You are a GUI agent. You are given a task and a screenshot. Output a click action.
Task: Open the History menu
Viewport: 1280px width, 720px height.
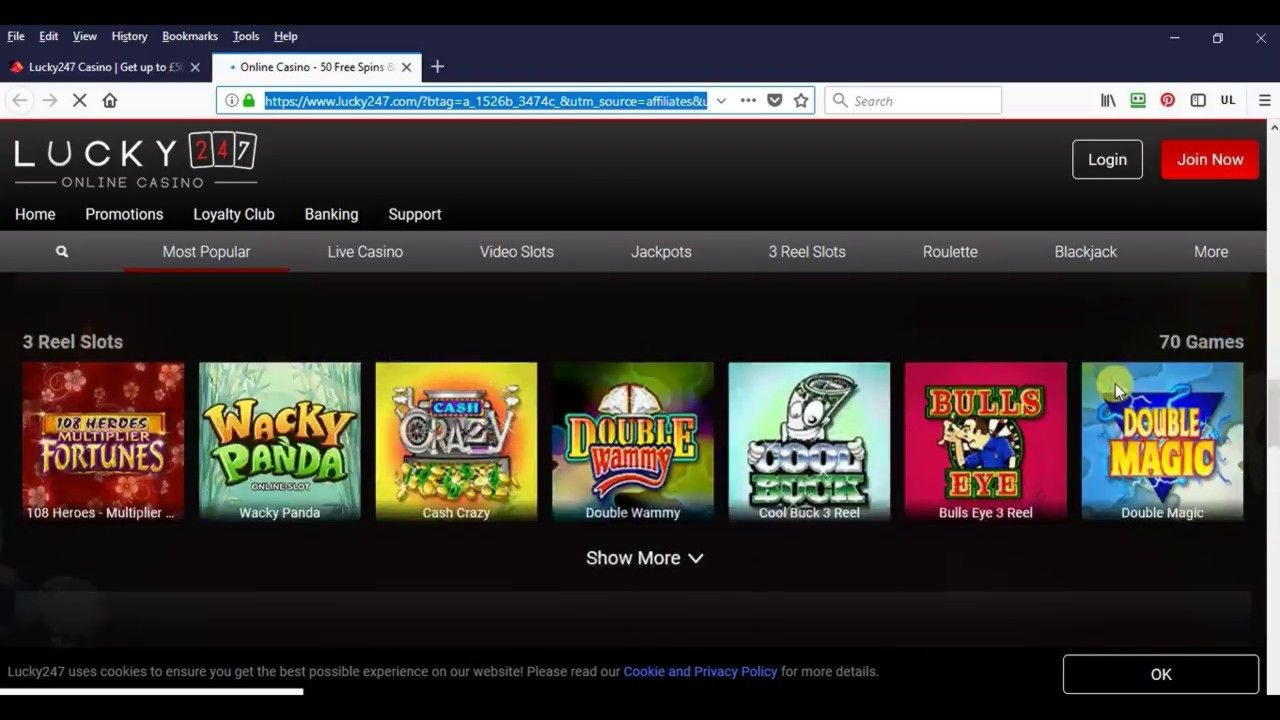click(129, 36)
